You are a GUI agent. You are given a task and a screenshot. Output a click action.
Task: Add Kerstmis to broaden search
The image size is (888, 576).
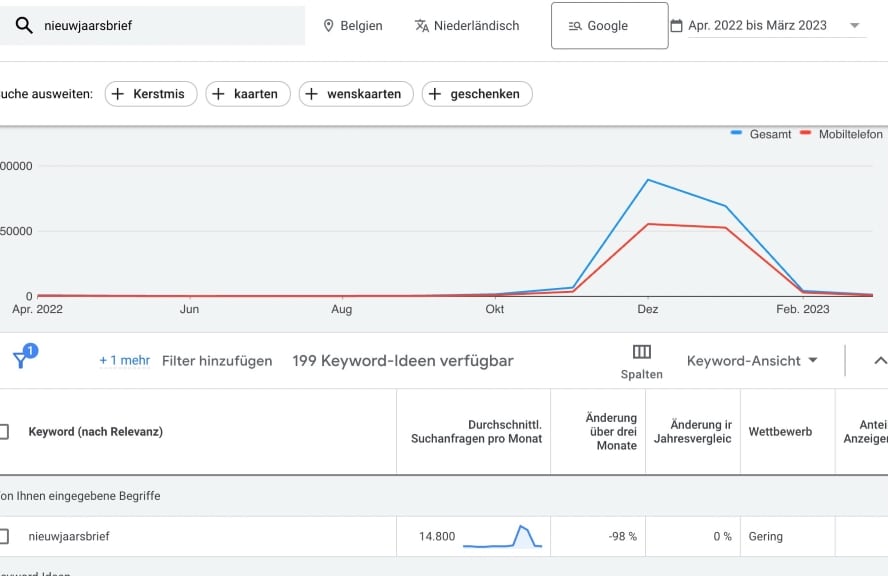tap(151, 94)
